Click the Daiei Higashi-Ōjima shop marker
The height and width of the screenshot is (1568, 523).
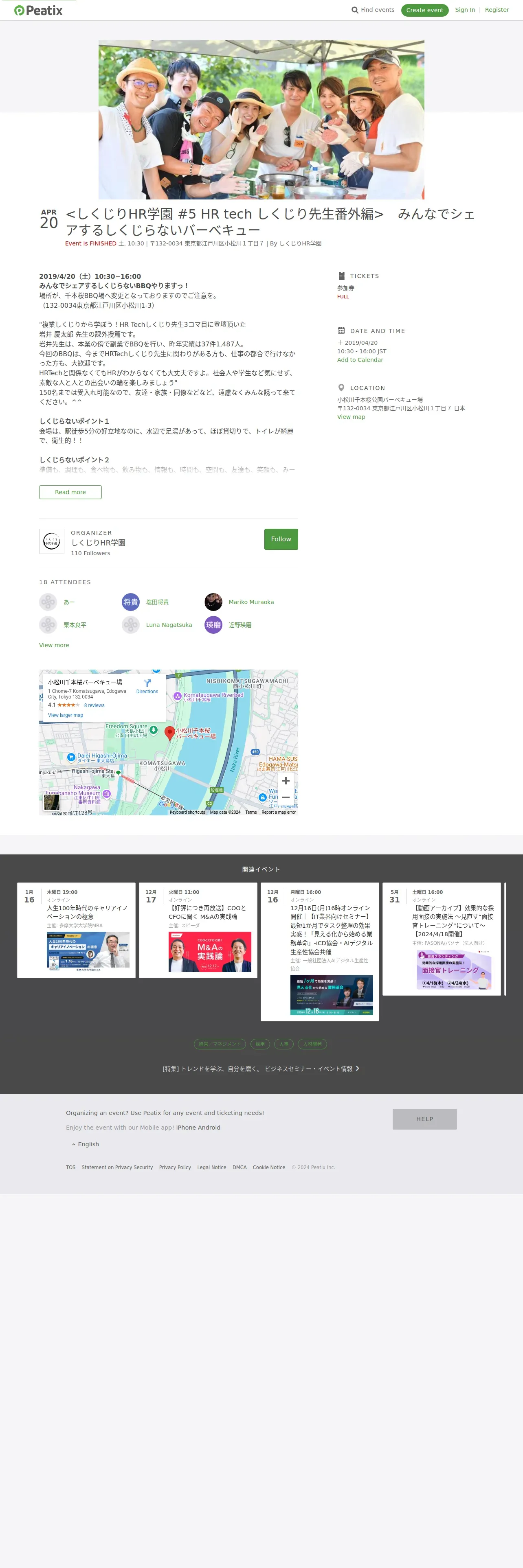(71, 758)
